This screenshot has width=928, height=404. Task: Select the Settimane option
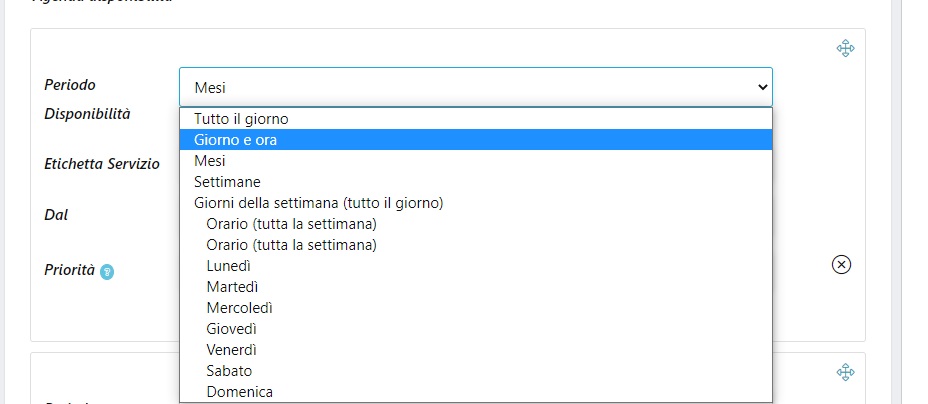point(227,182)
